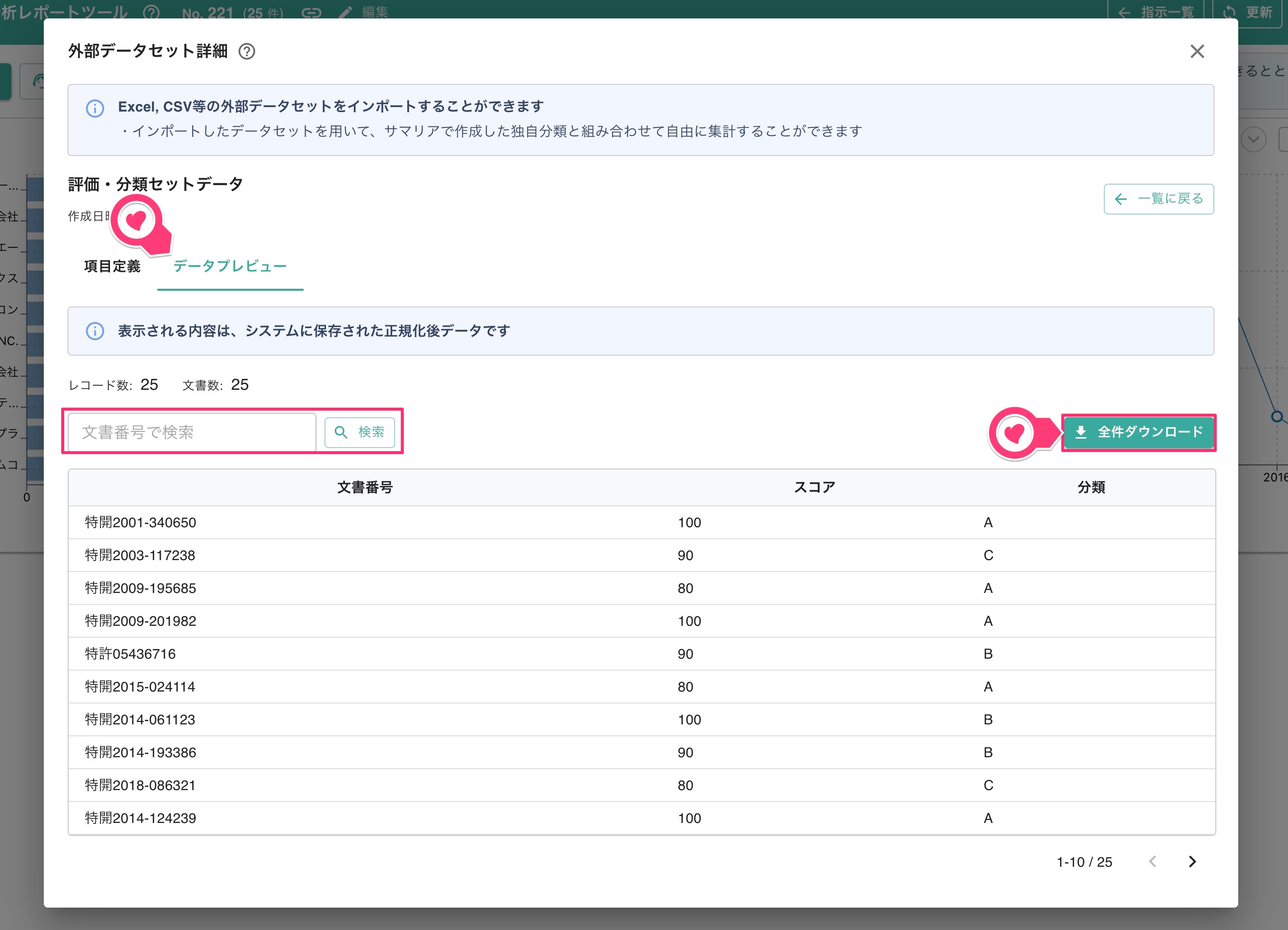Click the 検索 button
This screenshot has width=1288, height=930.
click(x=359, y=432)
